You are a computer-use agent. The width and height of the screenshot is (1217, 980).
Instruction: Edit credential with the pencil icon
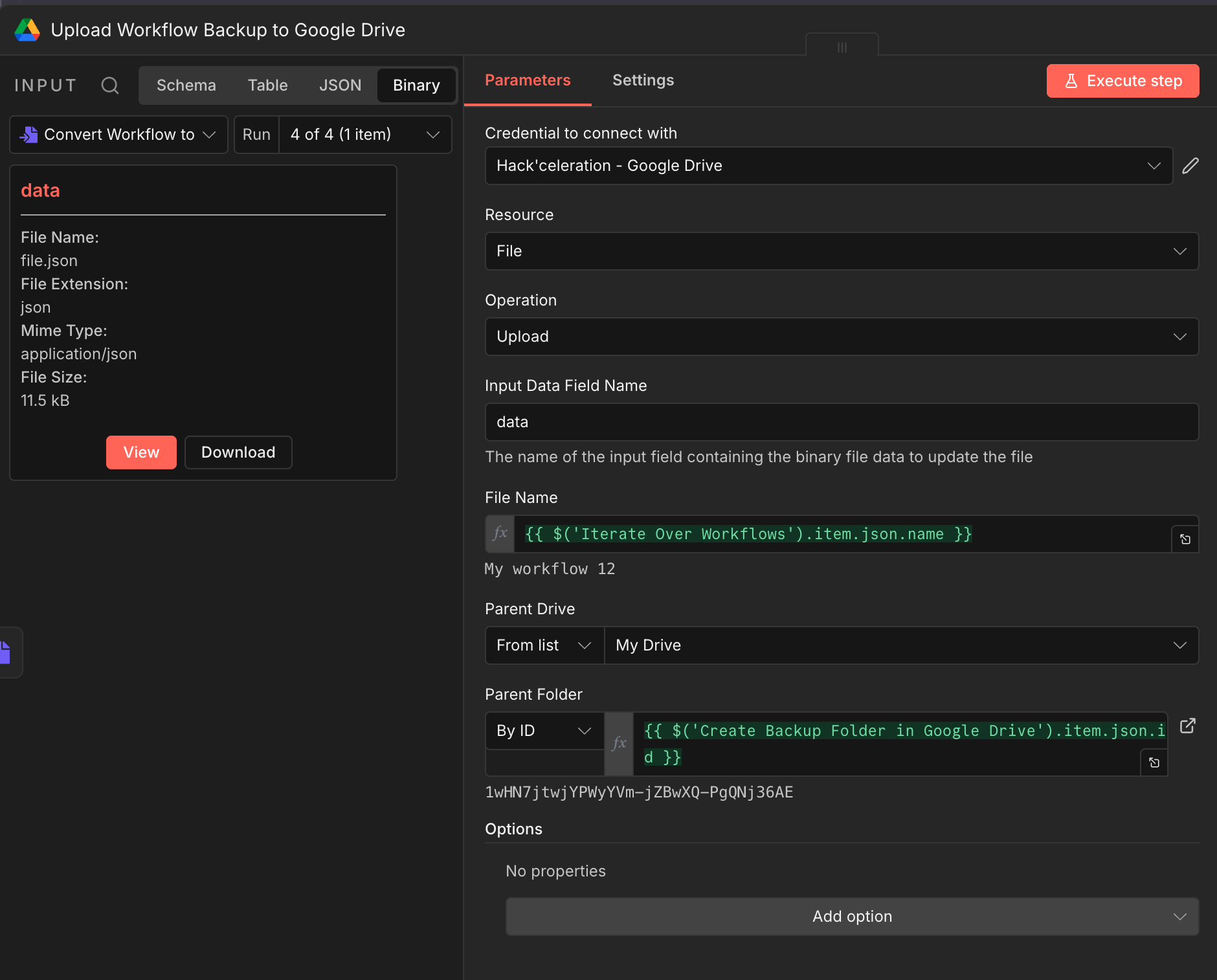click(x=1190, y=166)
